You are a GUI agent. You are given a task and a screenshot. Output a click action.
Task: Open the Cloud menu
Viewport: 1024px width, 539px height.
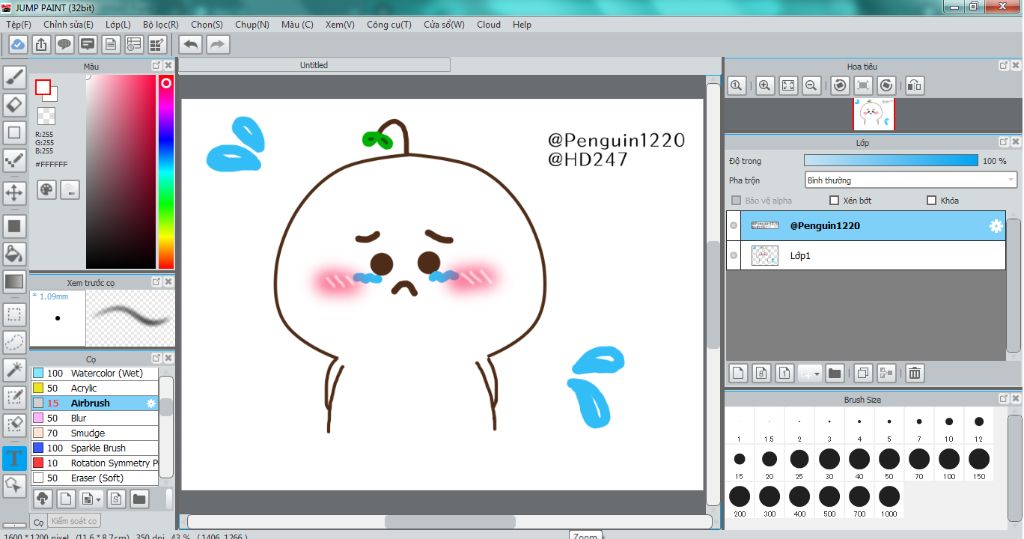click(488, 25)
